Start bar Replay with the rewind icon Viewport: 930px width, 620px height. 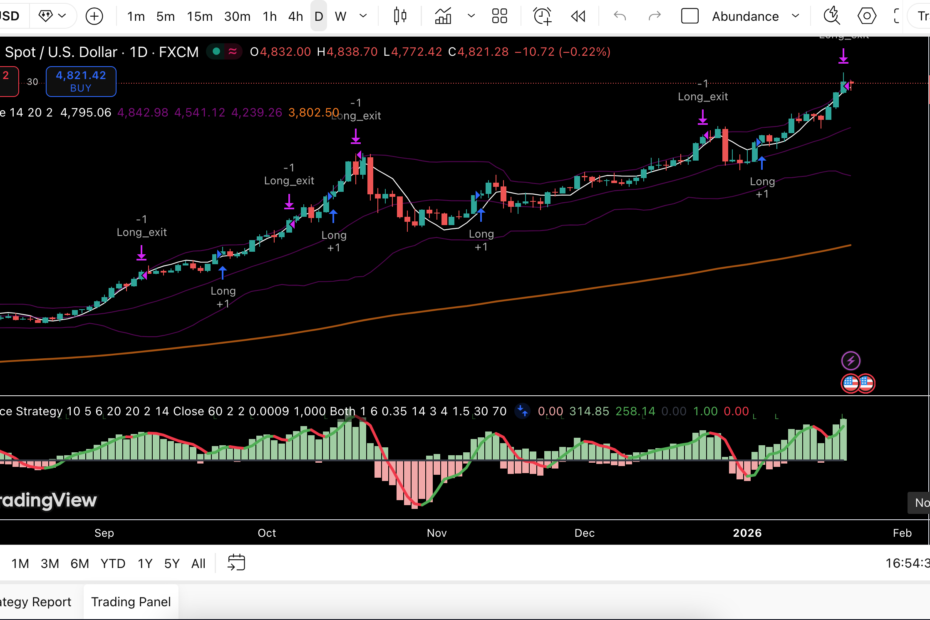coord(578,16)
